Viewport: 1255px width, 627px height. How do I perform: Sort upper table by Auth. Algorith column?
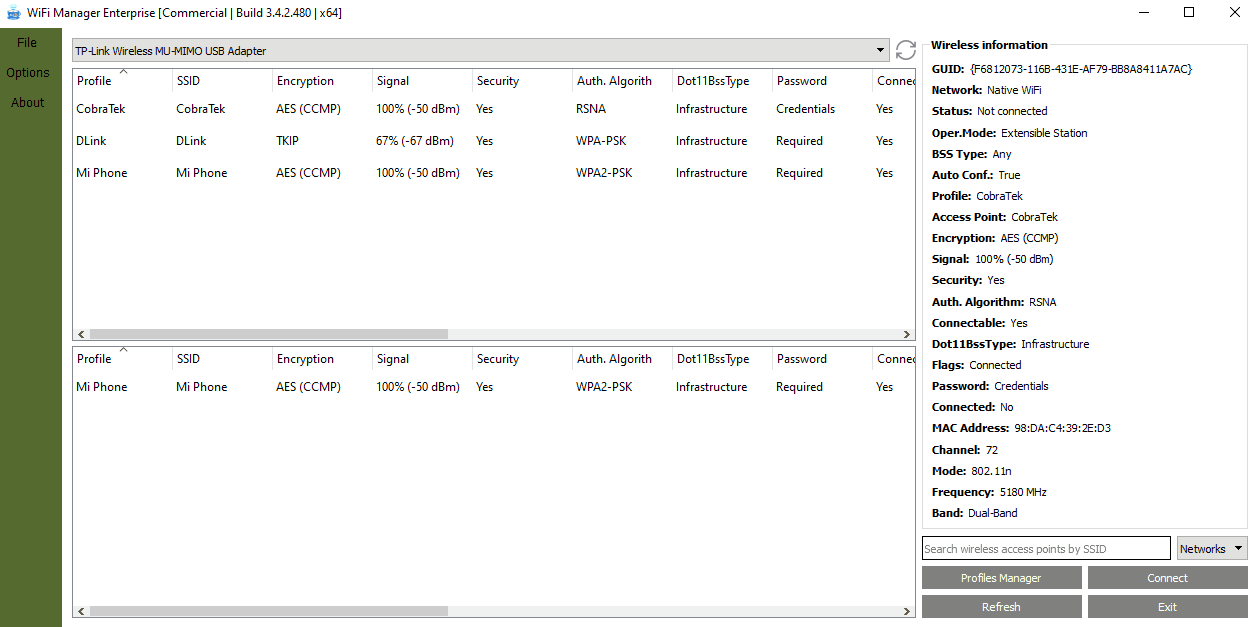pos(622,81)
